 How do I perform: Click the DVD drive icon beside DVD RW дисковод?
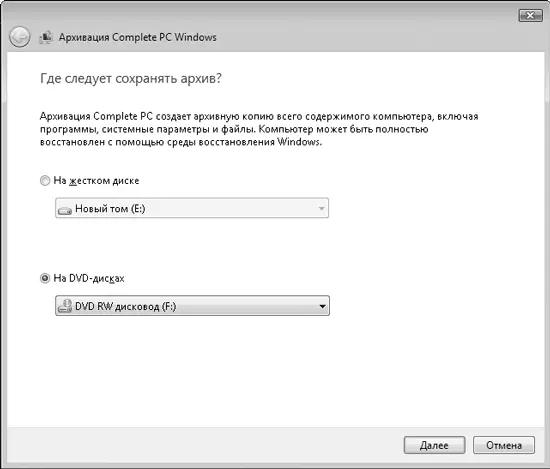65,306
